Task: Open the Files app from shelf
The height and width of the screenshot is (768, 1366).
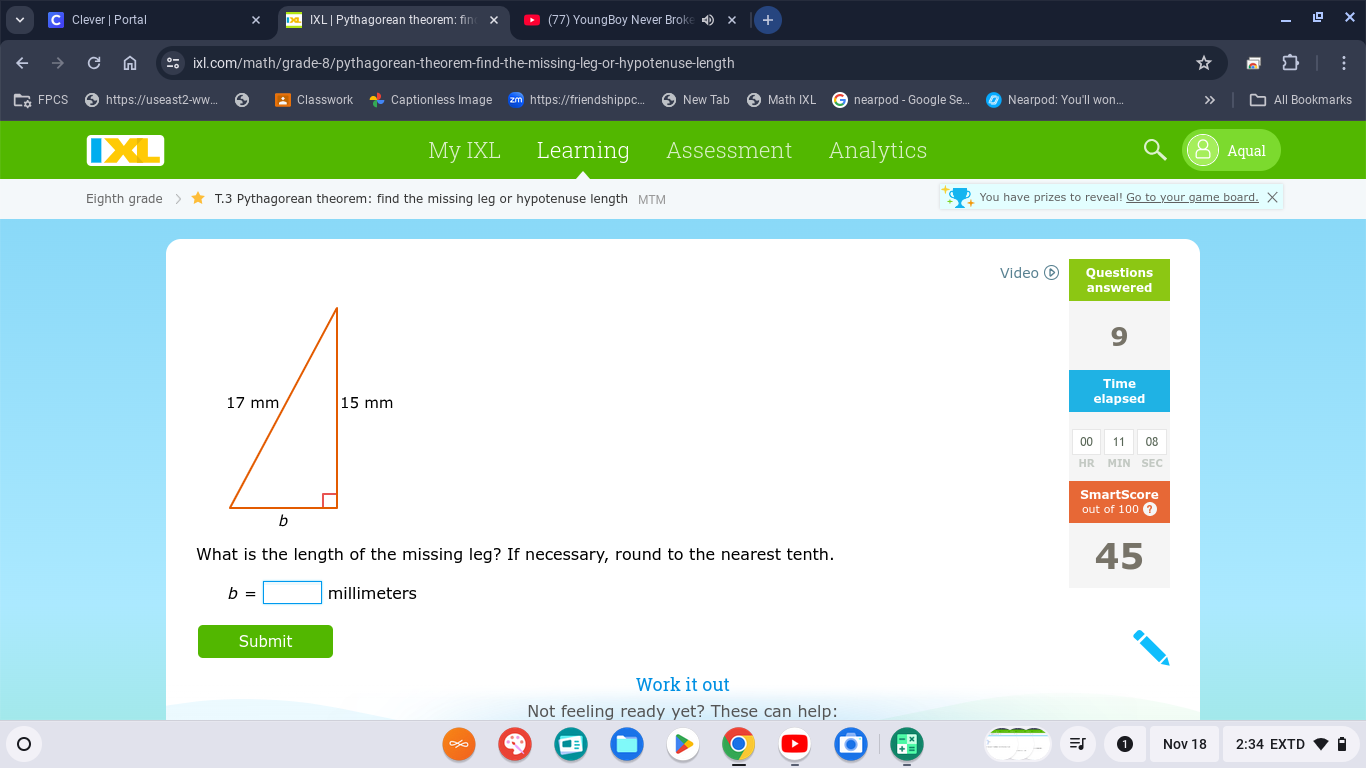Action: (x=627, y=744)
